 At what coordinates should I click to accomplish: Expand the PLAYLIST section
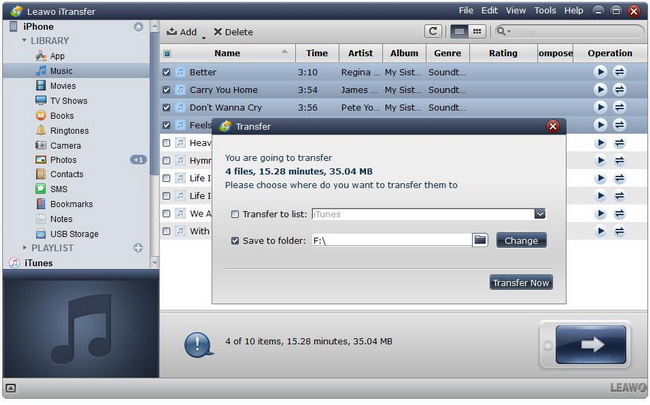pos(24,248)
